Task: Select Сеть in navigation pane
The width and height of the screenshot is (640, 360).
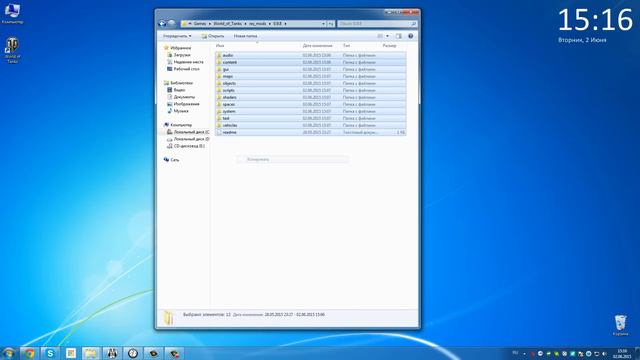Action: [x=171, y=160]
